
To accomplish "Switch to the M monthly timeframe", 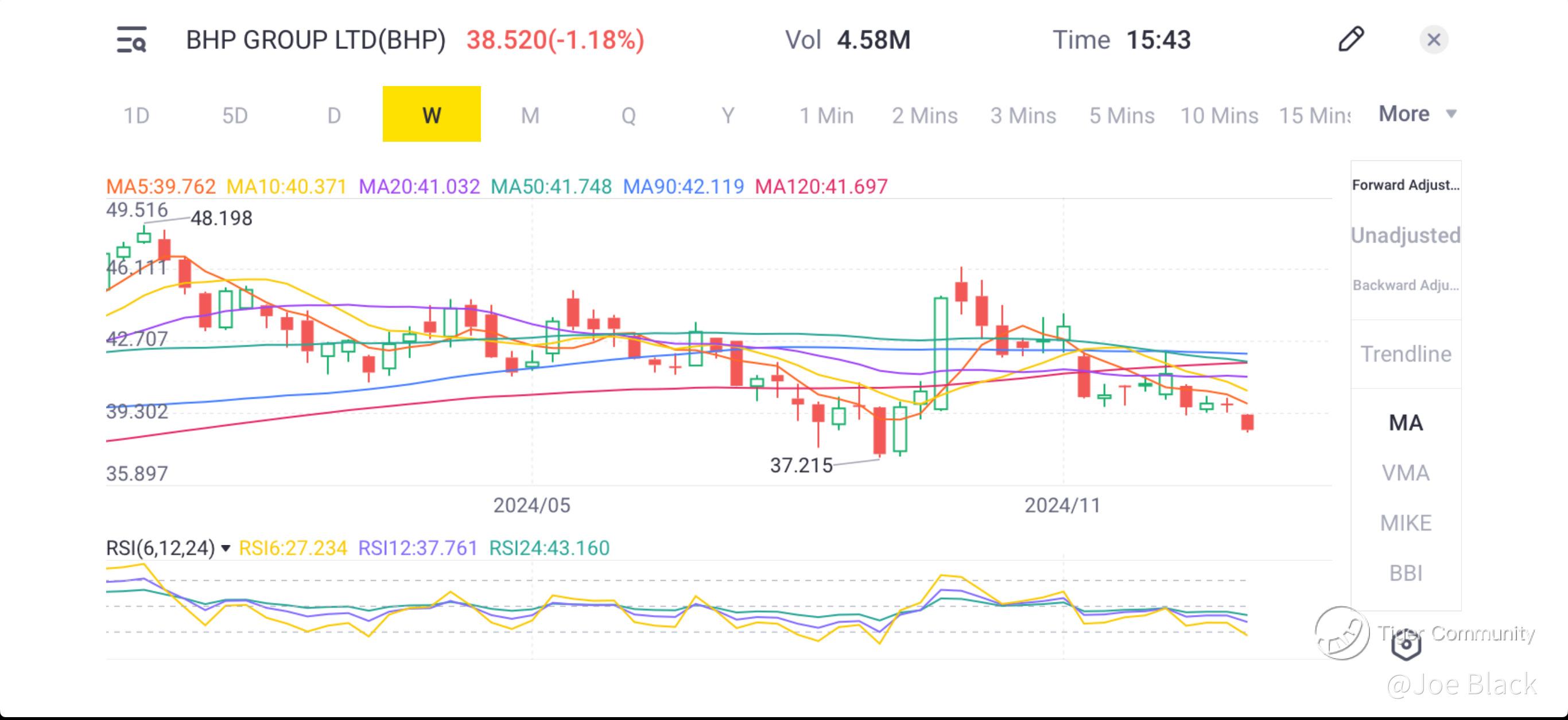I will (530, 115).
